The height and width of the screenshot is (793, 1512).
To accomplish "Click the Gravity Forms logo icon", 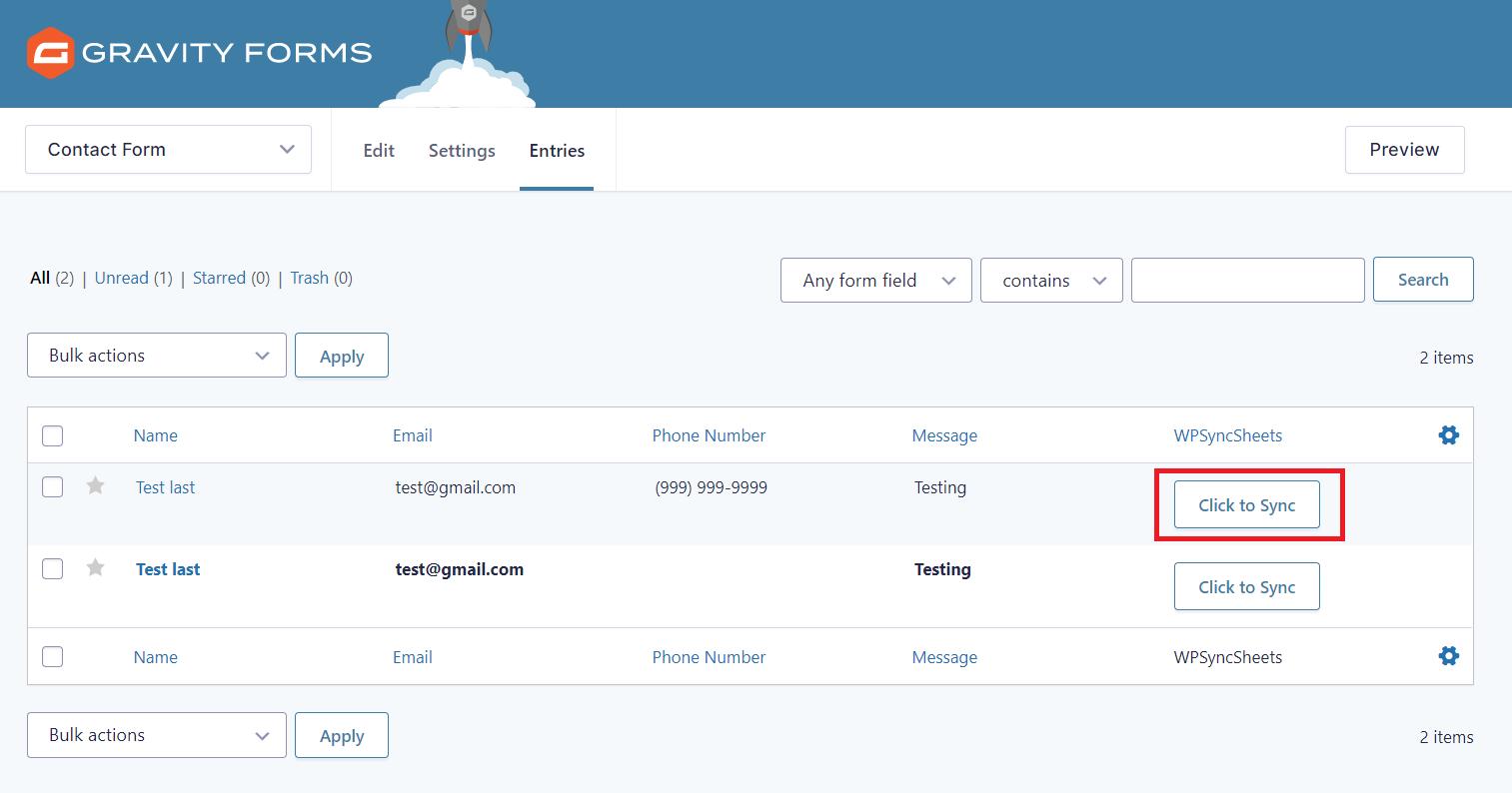I will click(50, 53).
